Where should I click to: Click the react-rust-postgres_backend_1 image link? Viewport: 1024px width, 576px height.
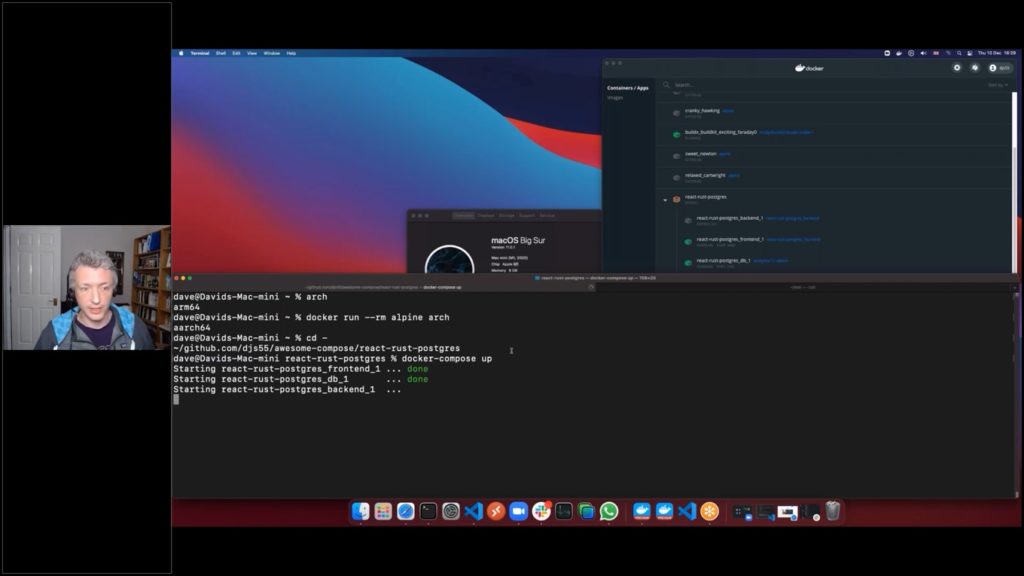pyautogui.click(x=792, y=218)
